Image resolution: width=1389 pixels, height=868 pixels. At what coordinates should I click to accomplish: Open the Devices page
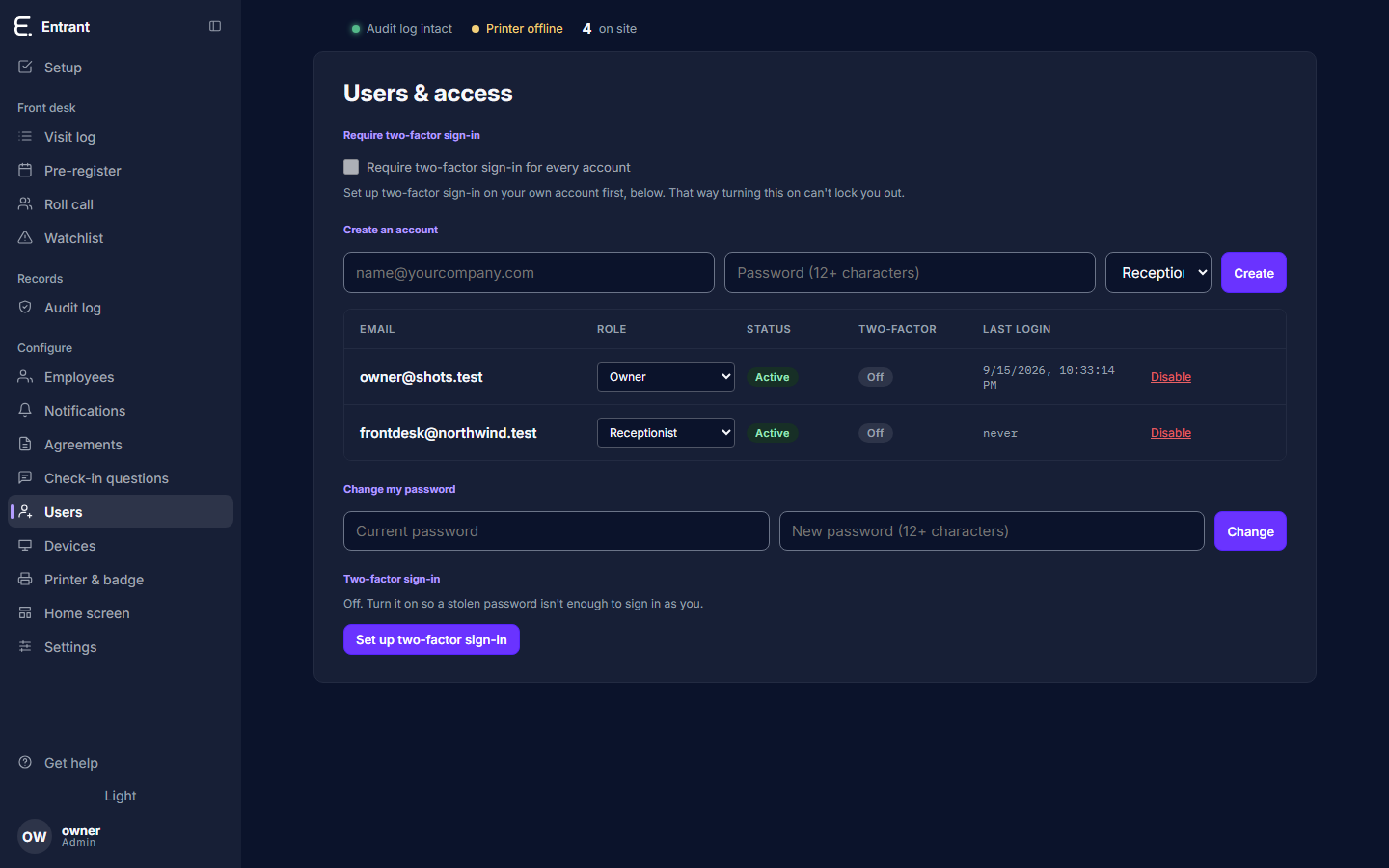(x=121, y=546)
